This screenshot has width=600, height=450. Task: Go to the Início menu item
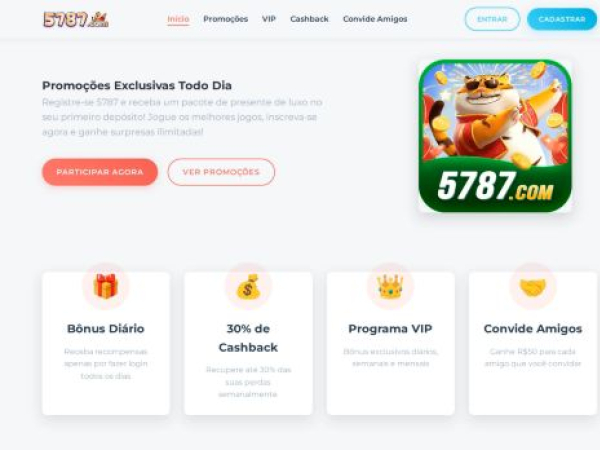click(x=178, y=19)
